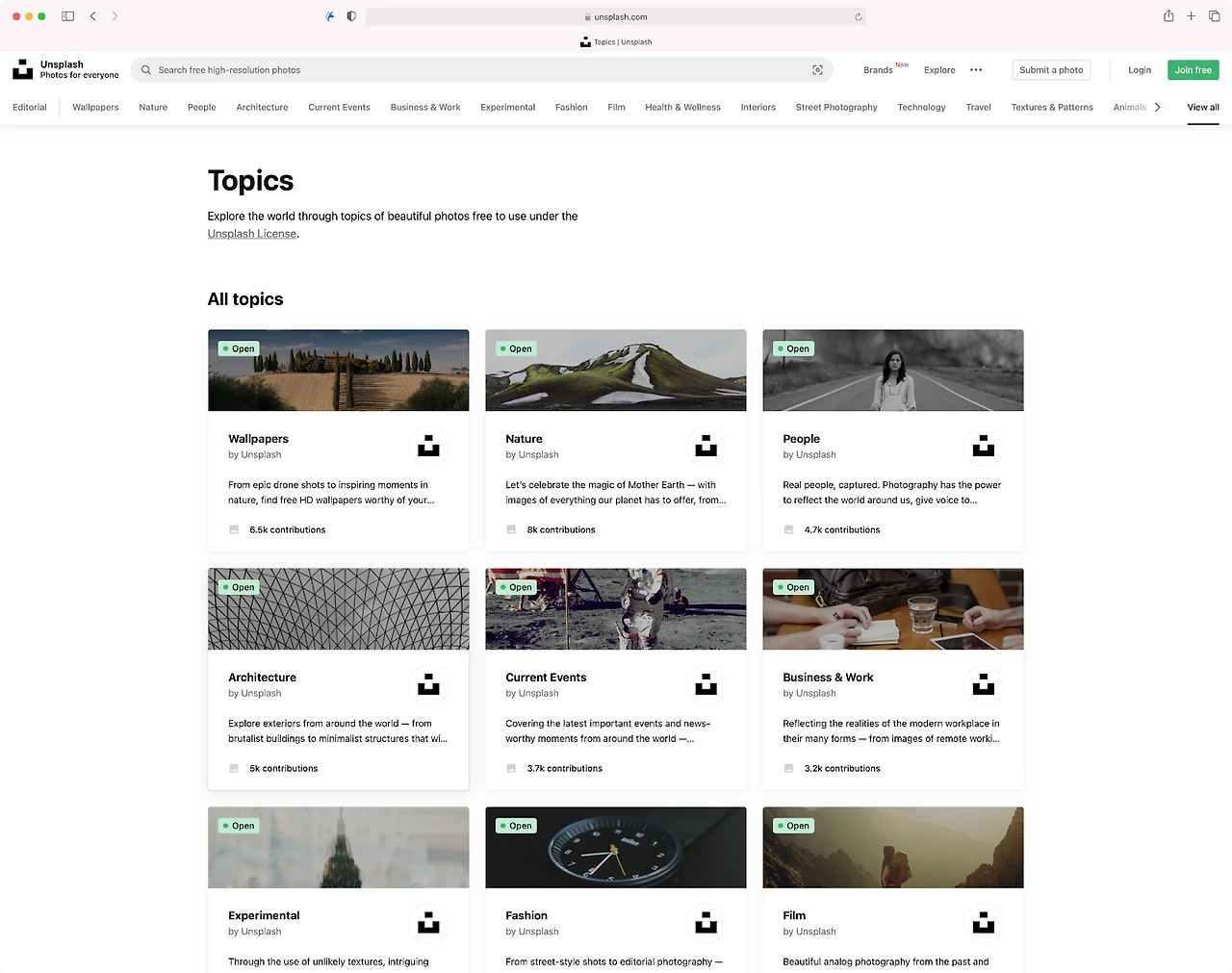The image size is (1232, 973).
Task: Open a new tab with plus icon
Action: (1191, 16)
